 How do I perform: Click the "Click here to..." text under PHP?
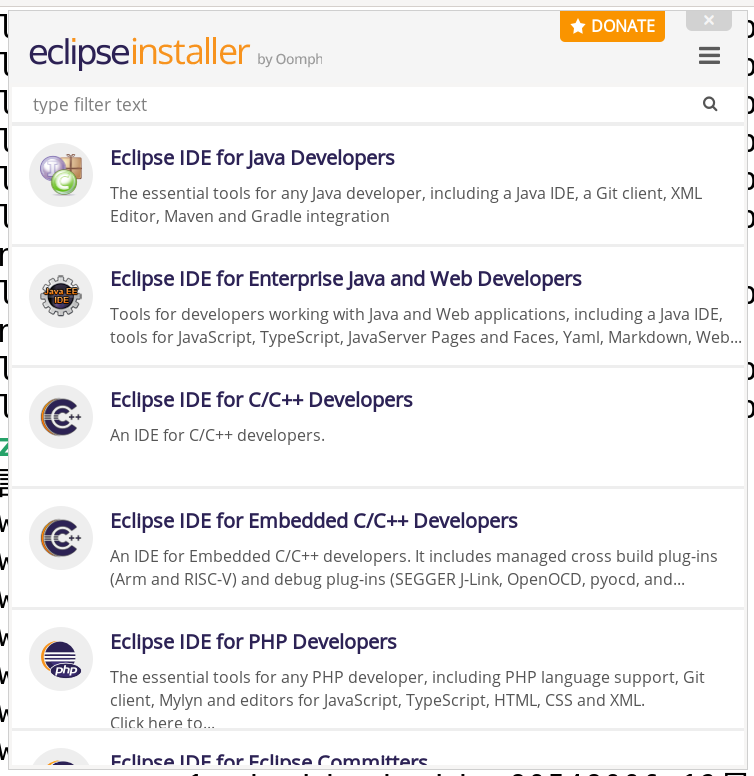[x=162, y=723]
